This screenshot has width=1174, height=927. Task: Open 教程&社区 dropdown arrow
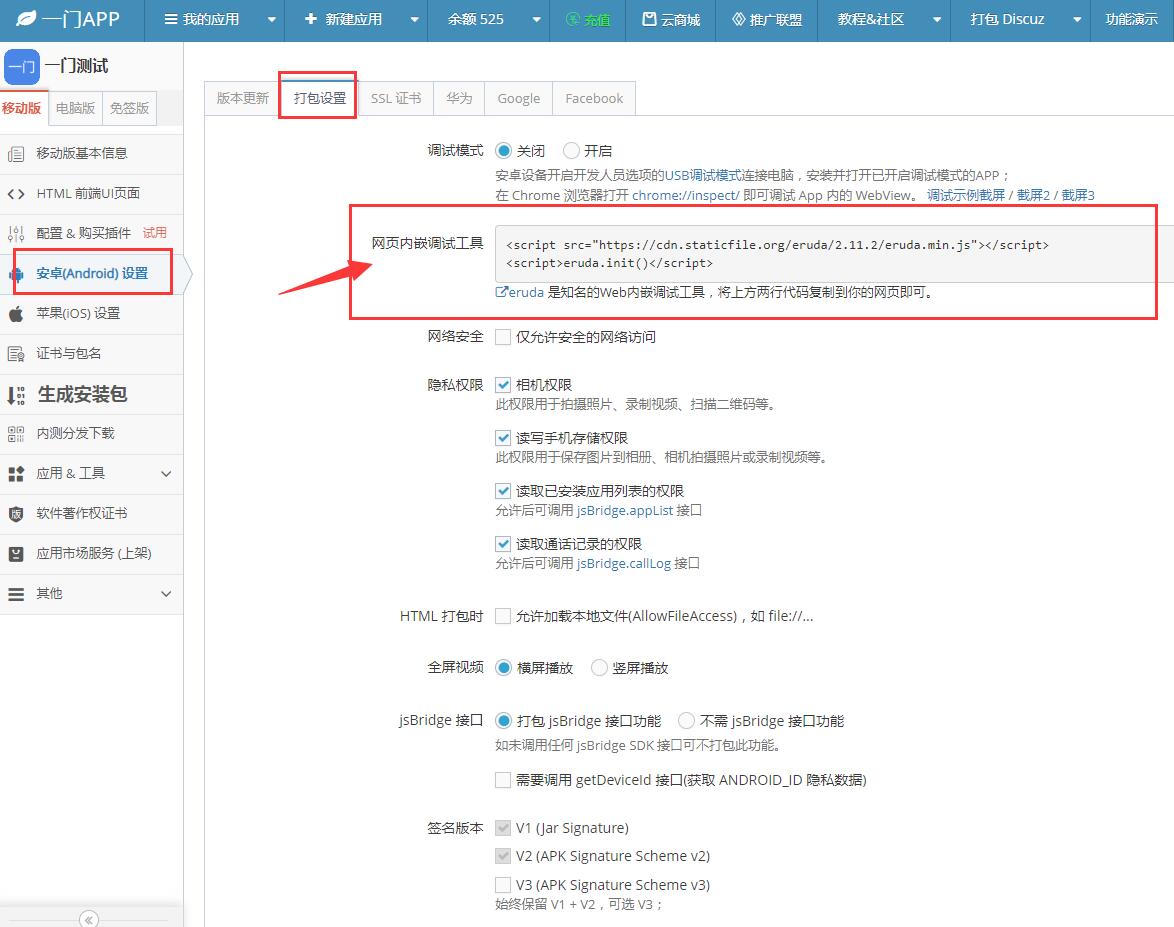(937, 19)
